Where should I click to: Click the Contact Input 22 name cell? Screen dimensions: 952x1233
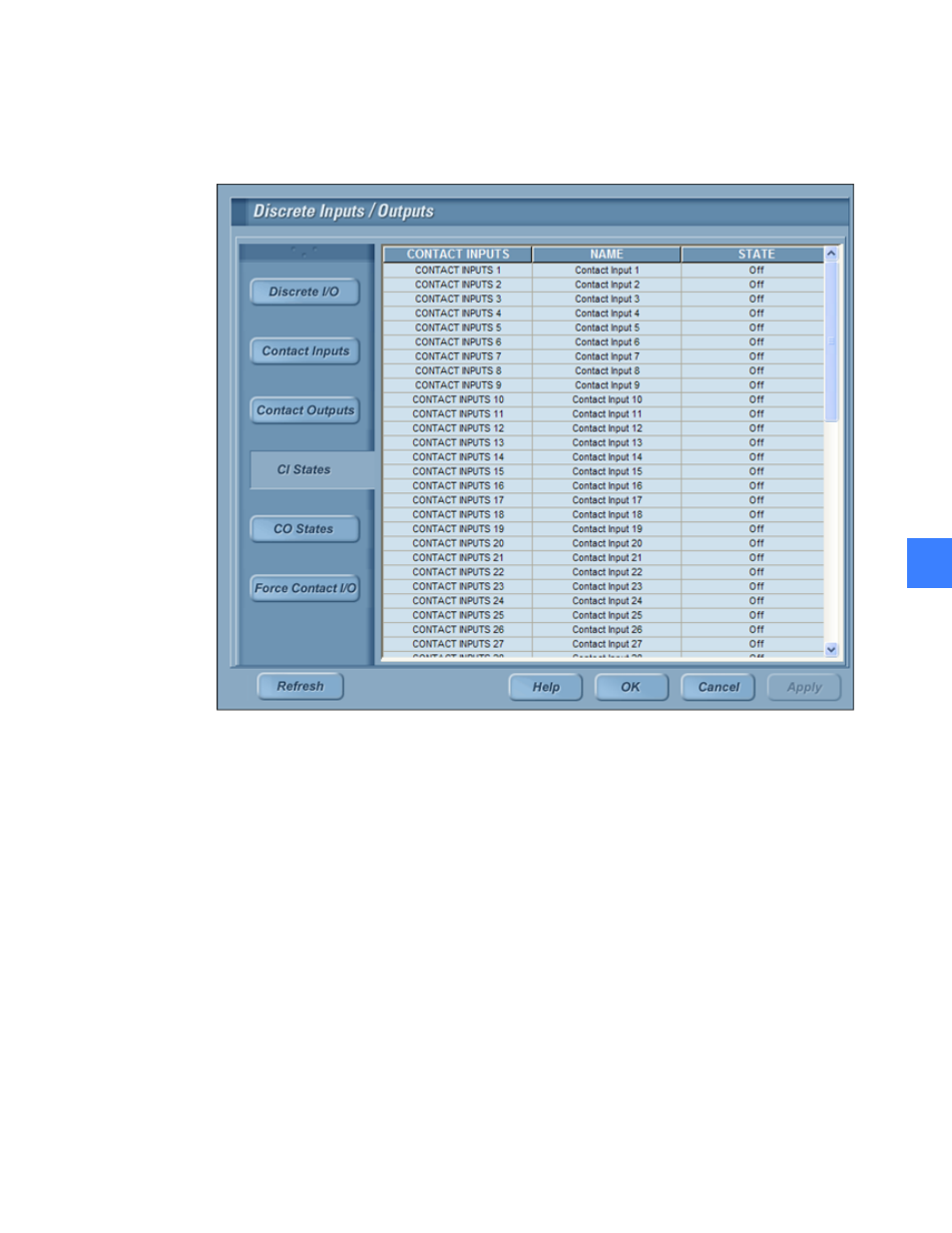607,572
